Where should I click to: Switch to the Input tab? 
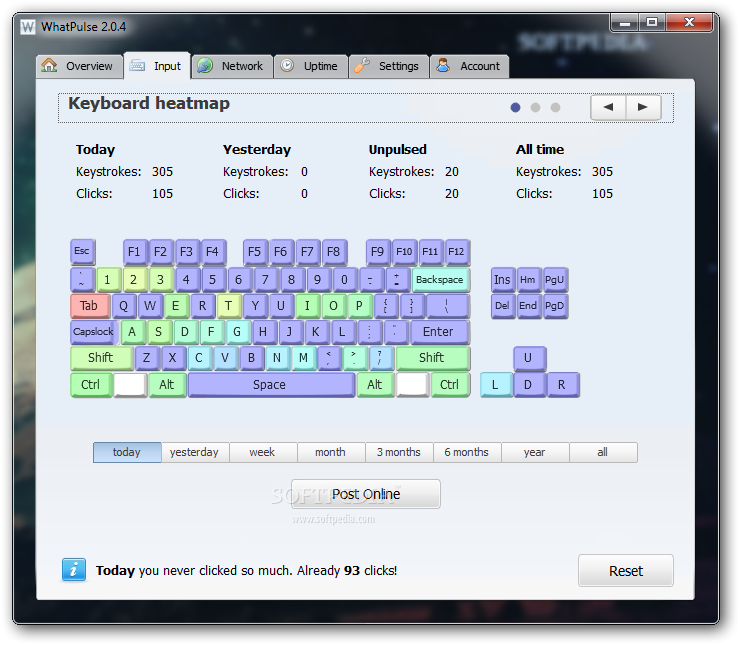point(157,66)
